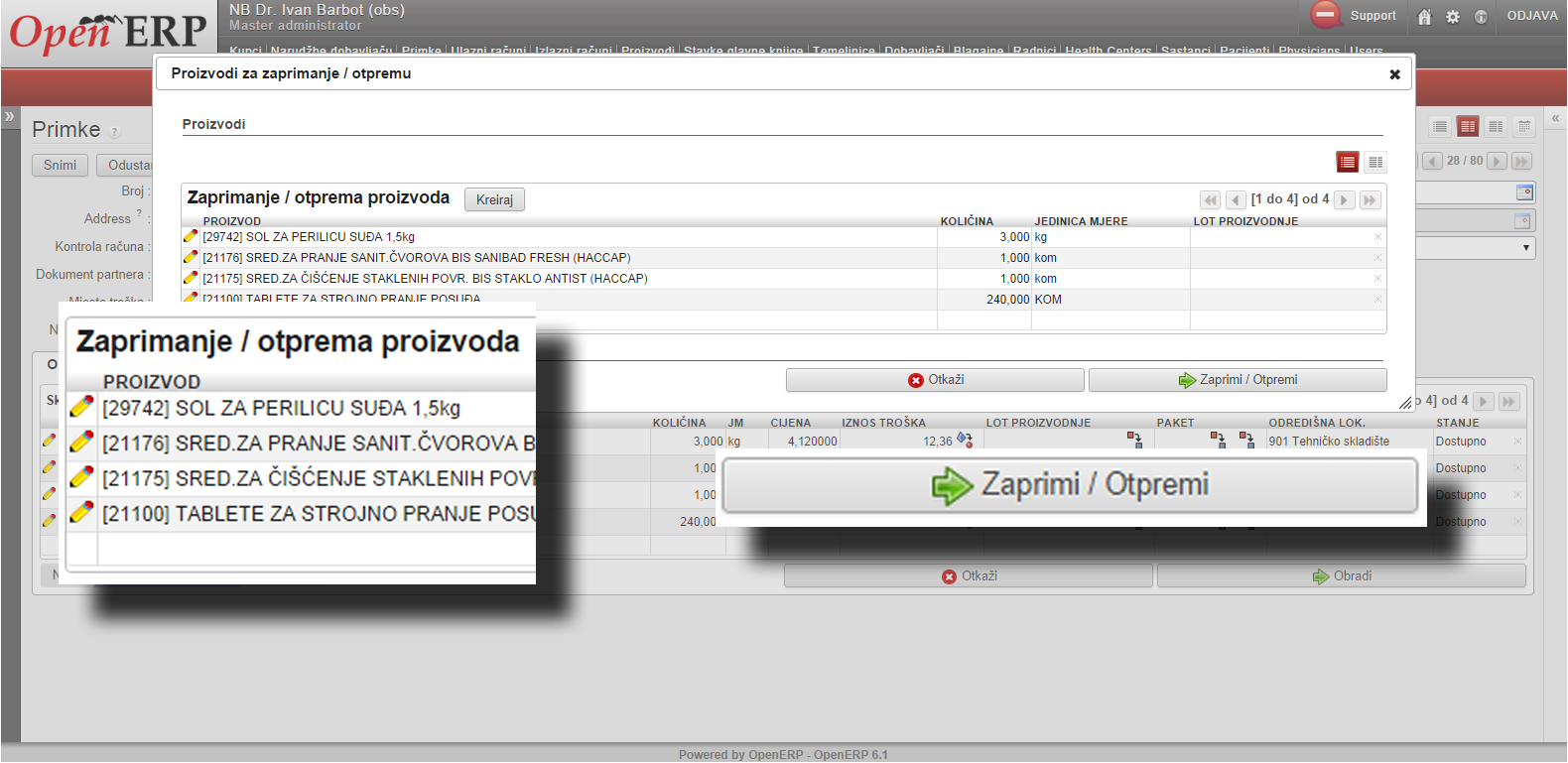Log out via ODJAVA link
Image resolution: width=1568 pixels, height=763 pixels.
pyautogui.click(x=1532, y=16)
